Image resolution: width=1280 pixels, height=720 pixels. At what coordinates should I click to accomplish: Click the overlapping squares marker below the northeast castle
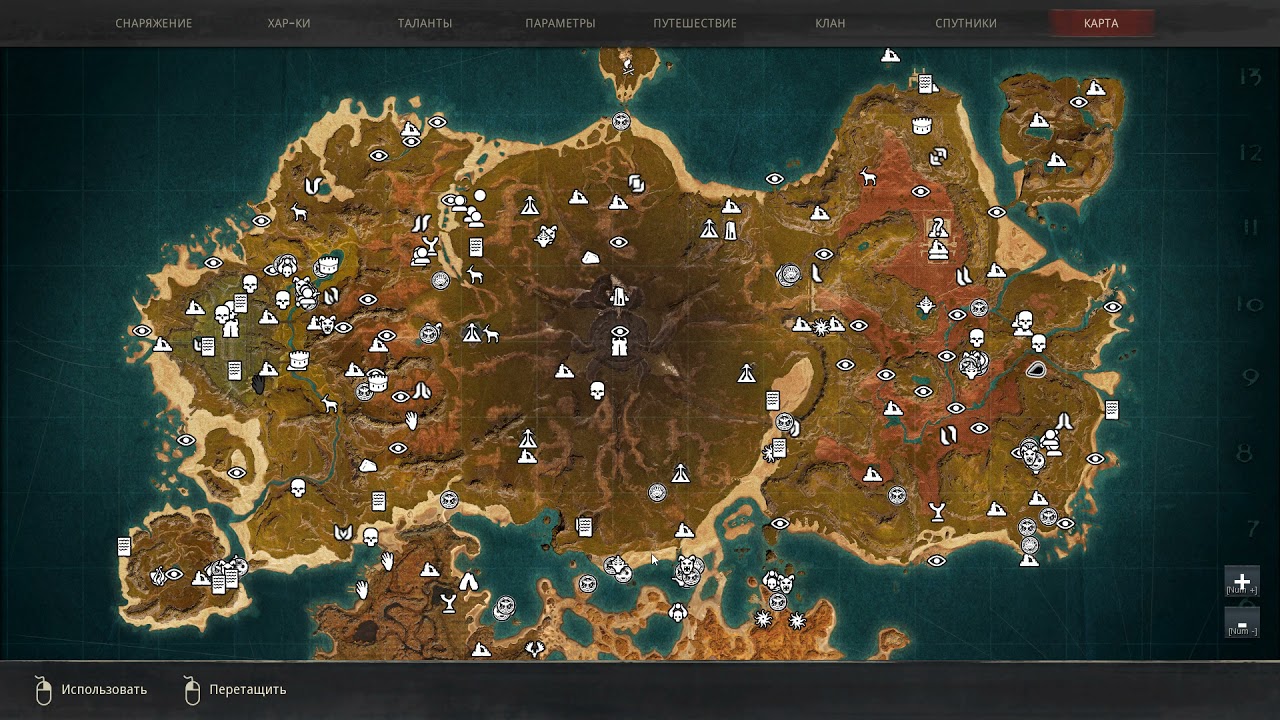(x=938, y=156)
